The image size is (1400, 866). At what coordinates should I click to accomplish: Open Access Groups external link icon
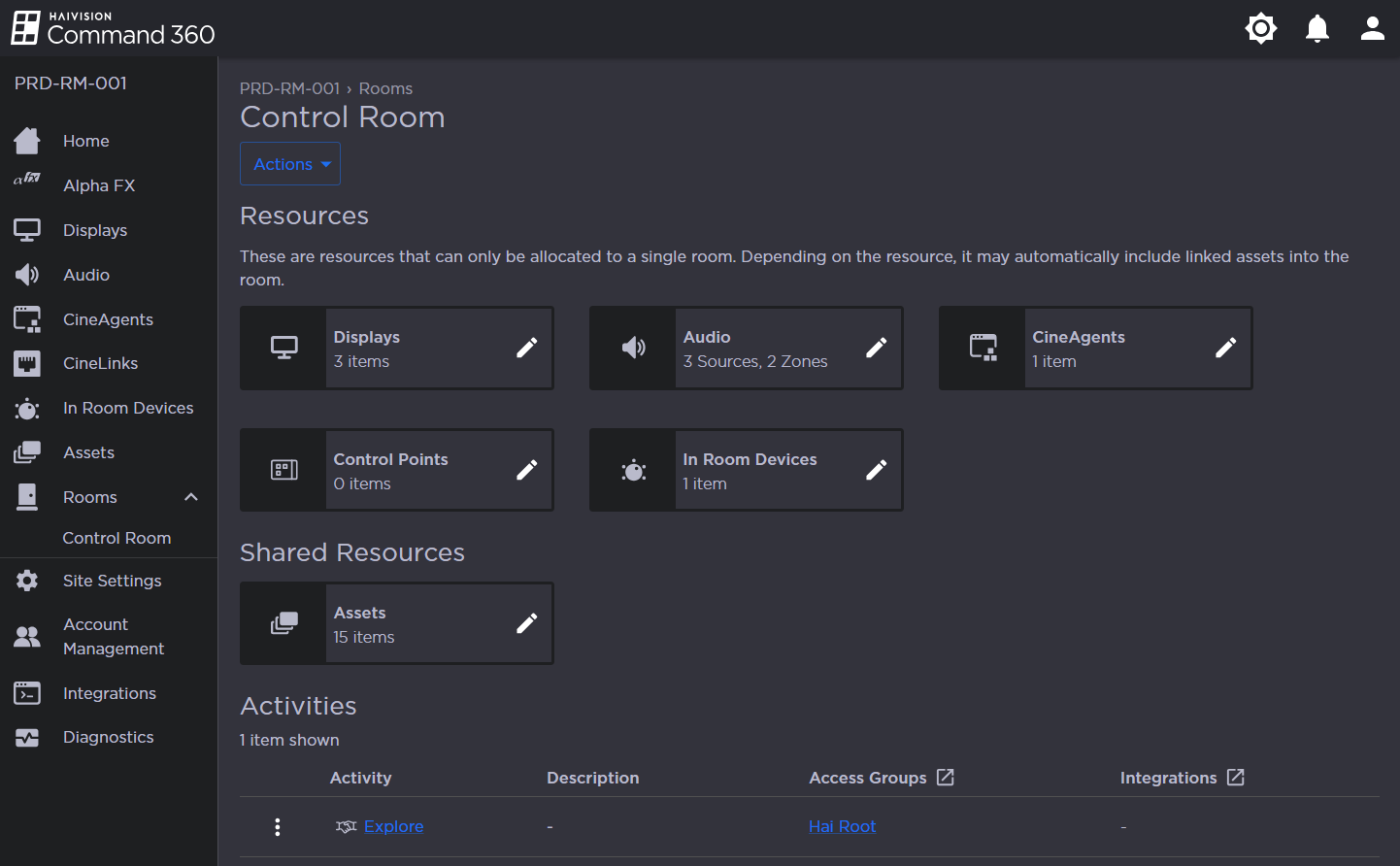pyautogui.click(x=945, y=778)
